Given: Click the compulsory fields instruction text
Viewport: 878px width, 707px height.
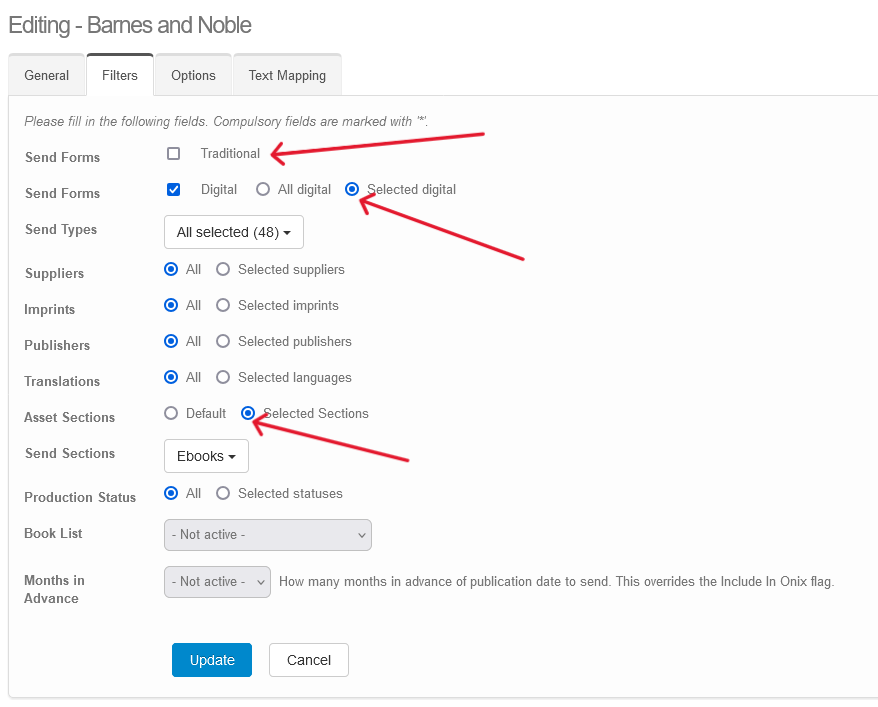Looking at the screenshot, I should point(226,121).
